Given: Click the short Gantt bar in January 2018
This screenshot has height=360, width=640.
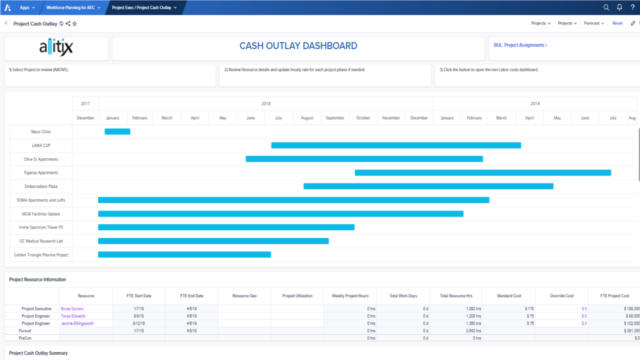Looking at the screenshot, I should point(117,131).
